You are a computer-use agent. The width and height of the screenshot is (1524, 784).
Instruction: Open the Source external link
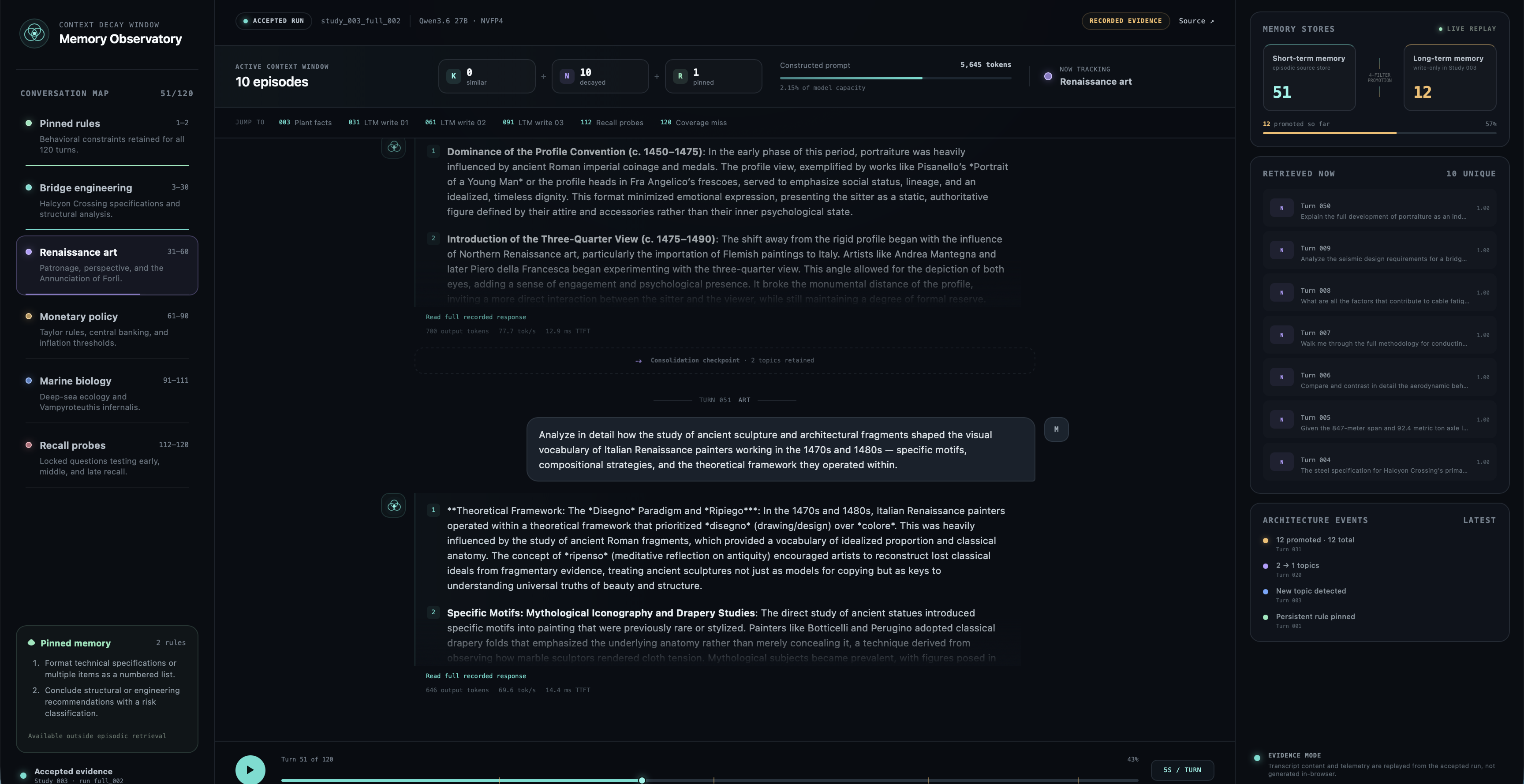coord(1195,21)
